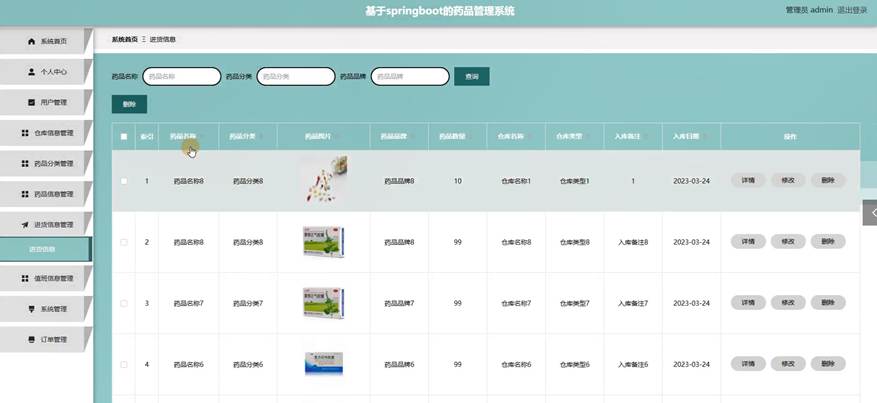Image resolution: width=877 pixels, height=403 pixels.
Task: Click the 入库备注8 cell
Action: [x=633, y=242]
